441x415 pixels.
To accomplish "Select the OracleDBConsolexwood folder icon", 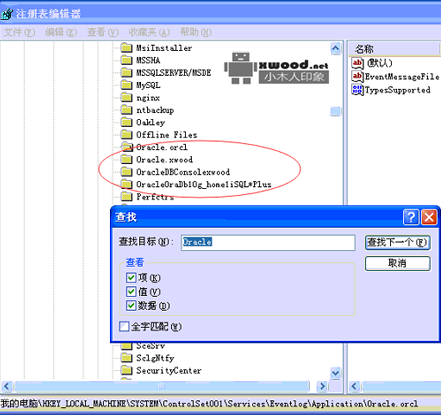I will tap(126, 172).
